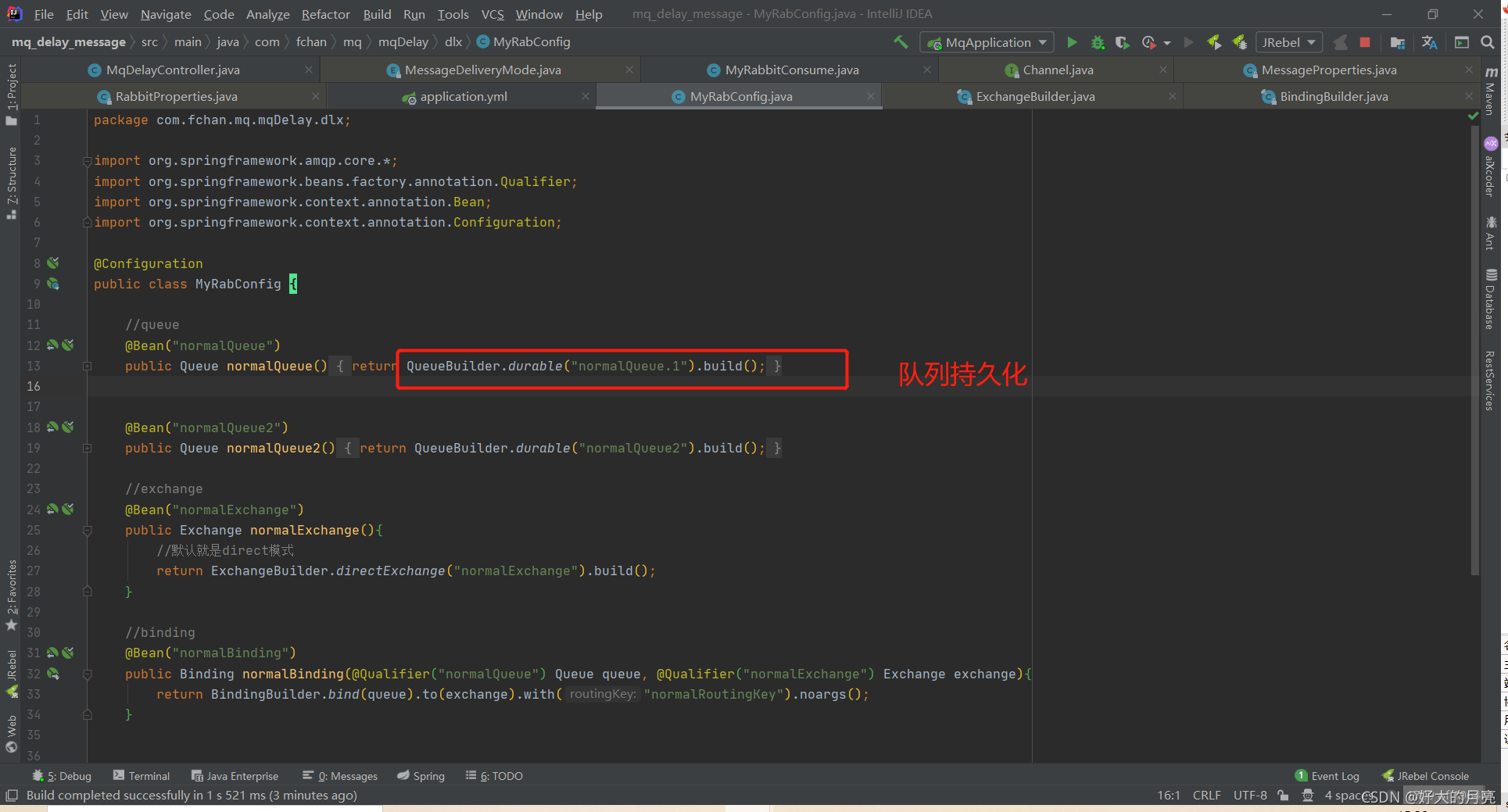Open the Debug tool window
Viewport: 1508px width, 812px height.
(x=62, y=776)
